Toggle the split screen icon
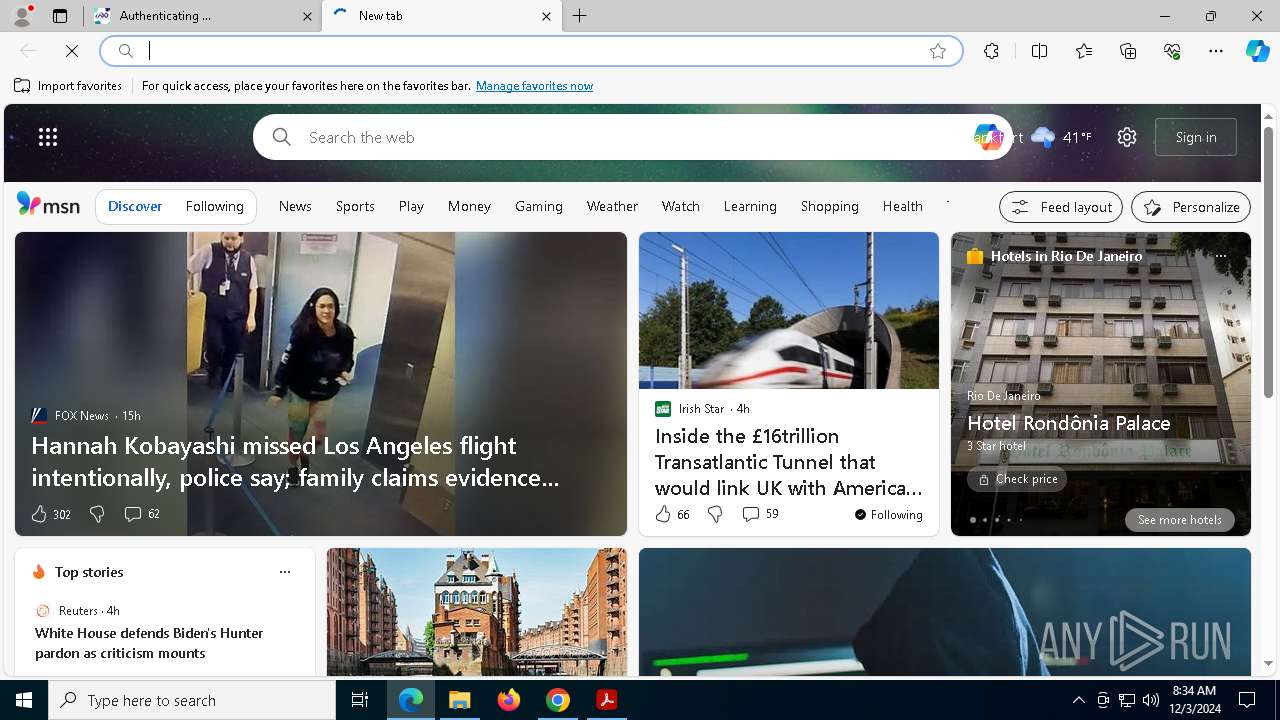The height and width of the screenshot is (720, 1280). (x=1039, y=51)
